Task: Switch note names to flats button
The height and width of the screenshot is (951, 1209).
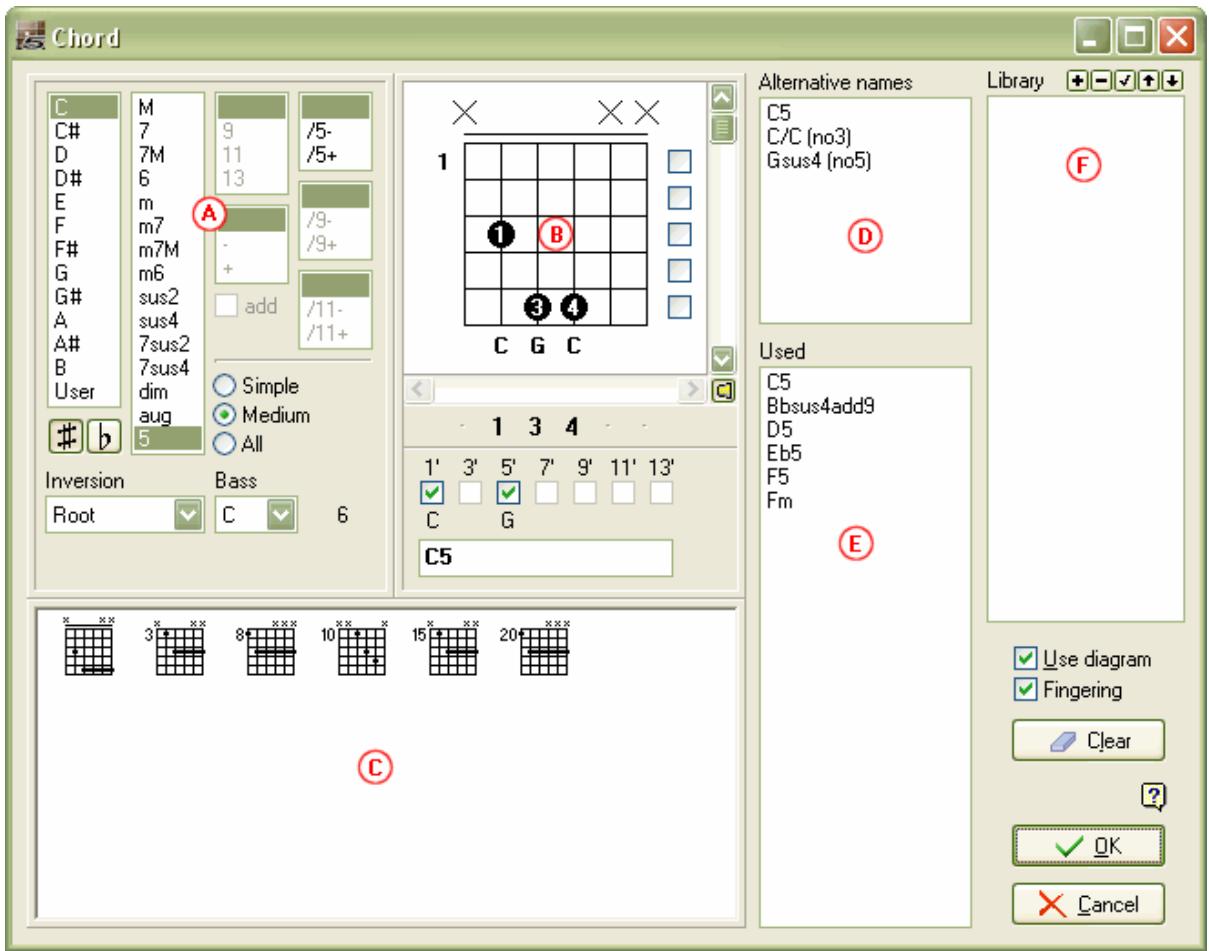Action: coord(102,438)
